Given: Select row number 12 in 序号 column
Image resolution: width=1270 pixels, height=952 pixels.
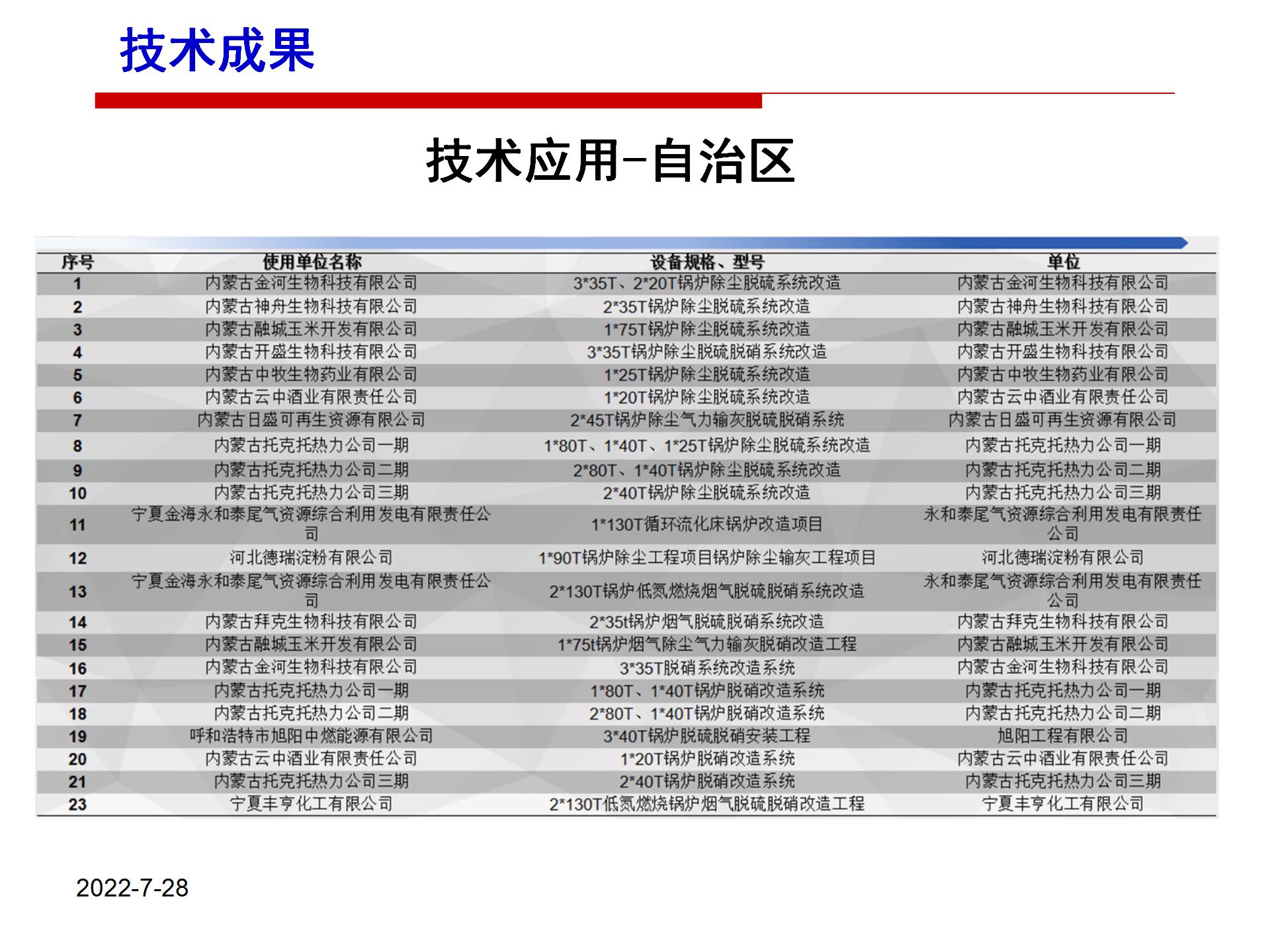Looking at the screenshot, I should click(x=77, y=559).
